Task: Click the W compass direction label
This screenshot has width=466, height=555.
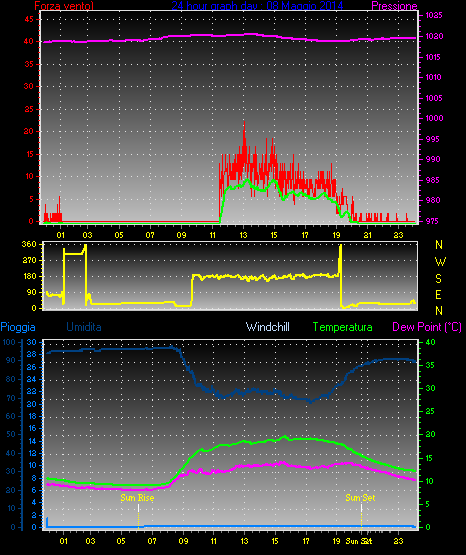Action: pos(440,262)
